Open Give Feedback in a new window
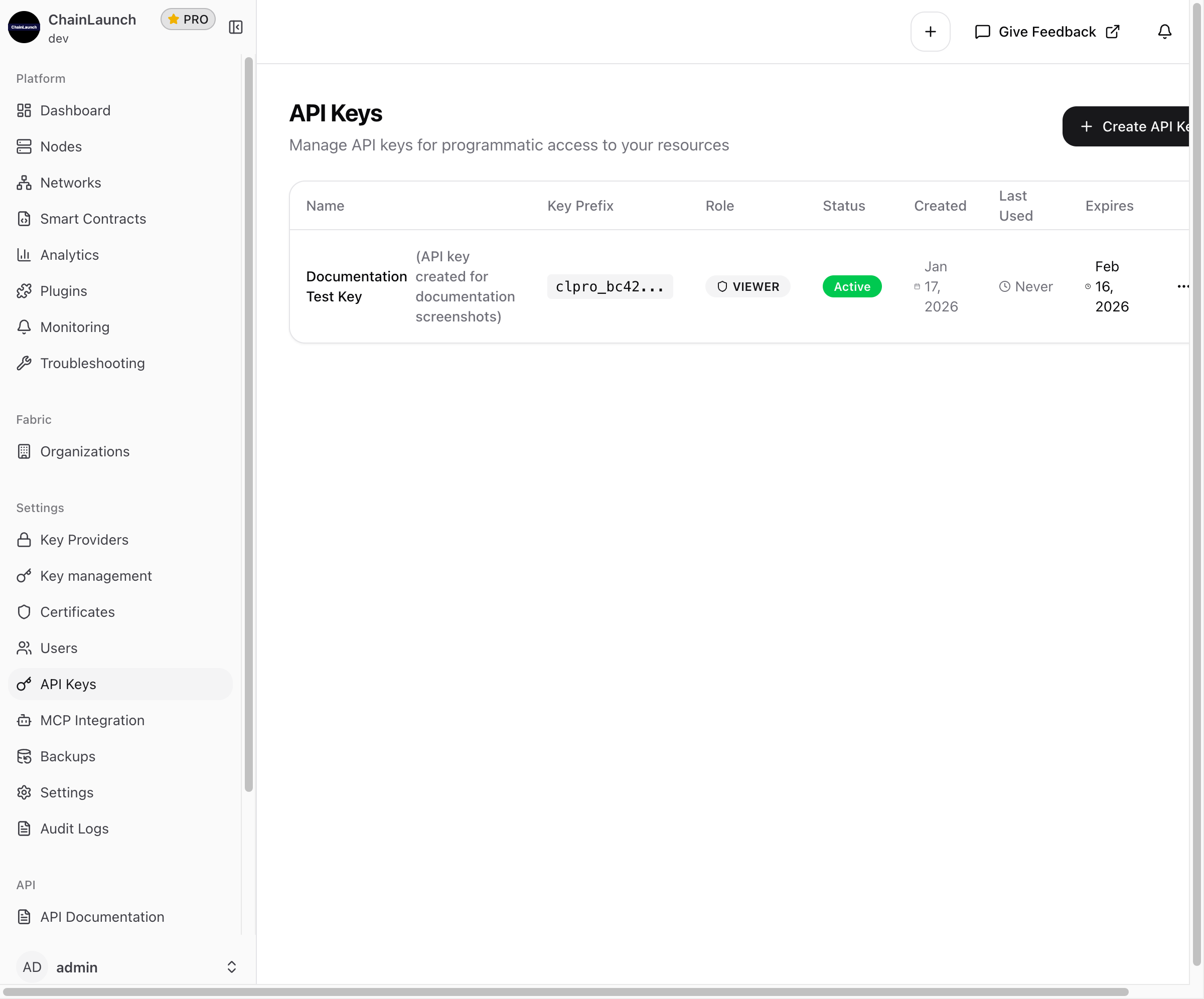This screenshot has height=999, width=1204. pyautogui.click(x=1046, y=32)
